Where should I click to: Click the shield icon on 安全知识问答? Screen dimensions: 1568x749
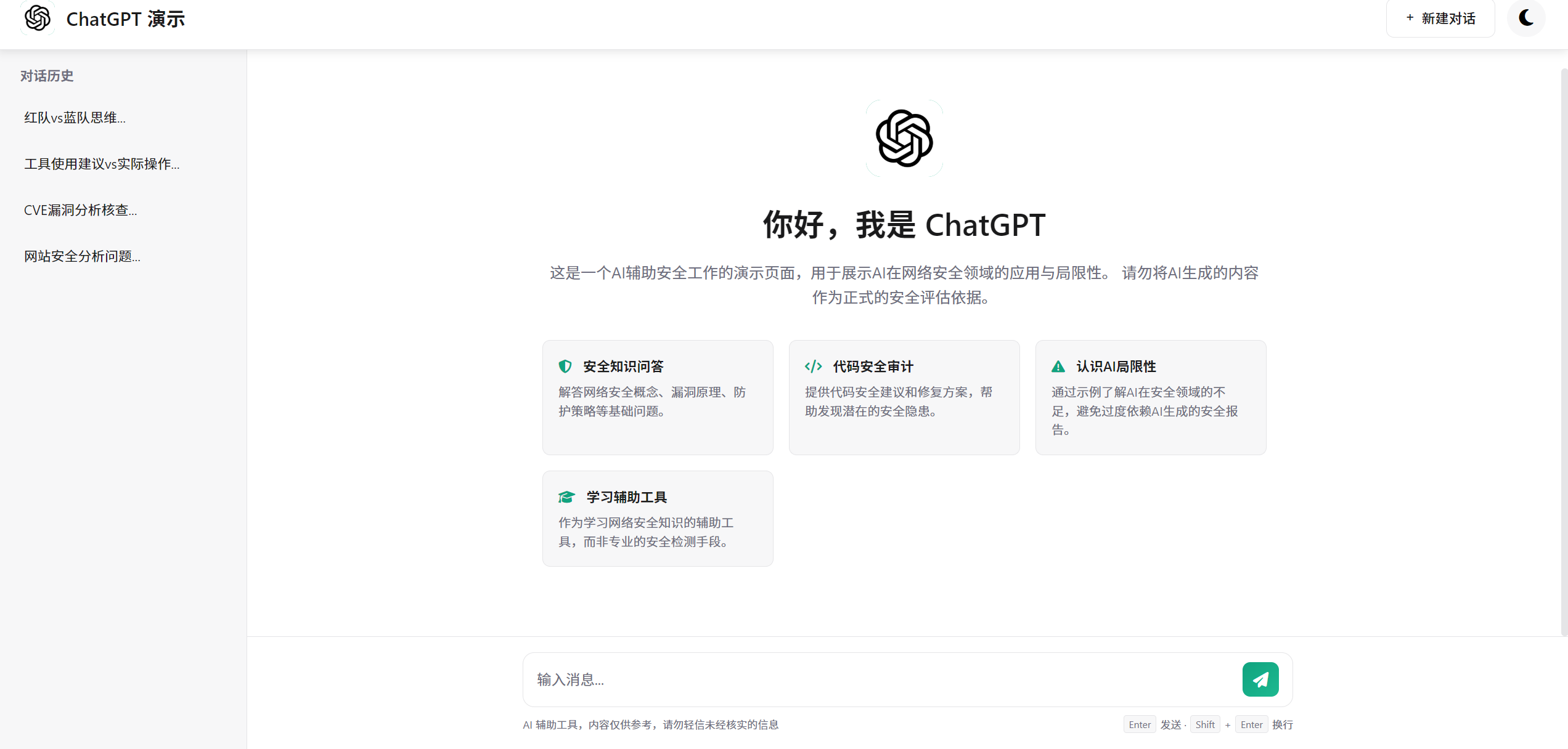click(x=565, y=366)
